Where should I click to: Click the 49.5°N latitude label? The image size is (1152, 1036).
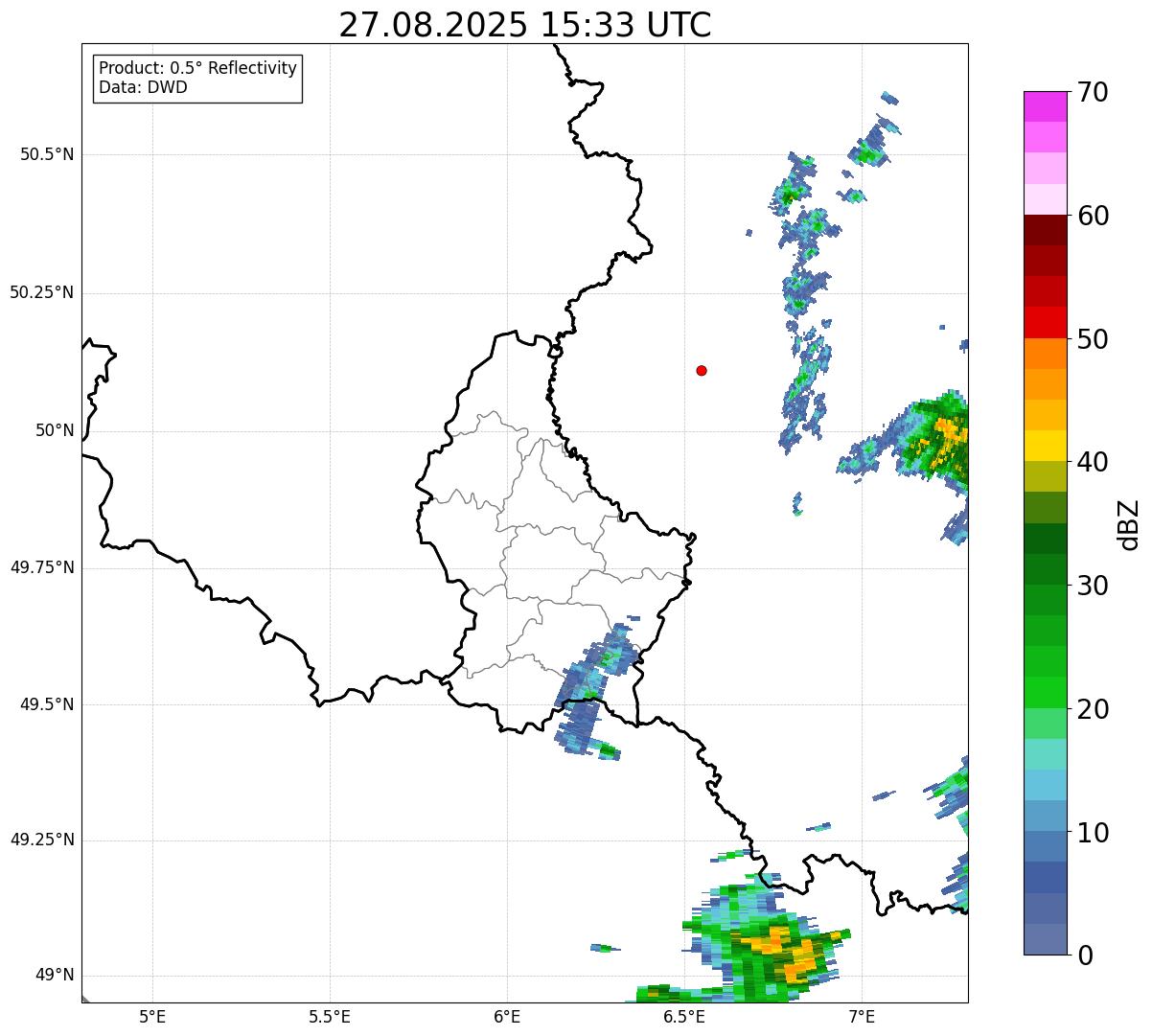point(47,704)
